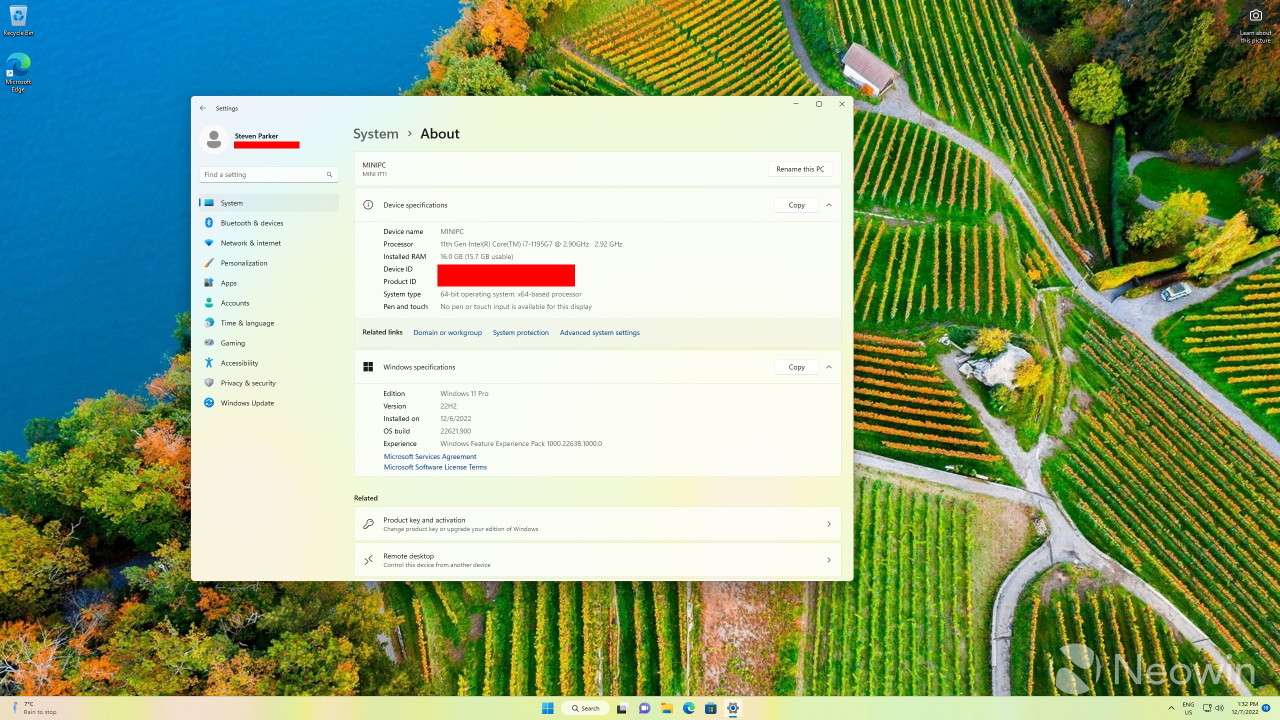Click the System breadcrumb in the header
1280x720 pixels.
[376, 134]
